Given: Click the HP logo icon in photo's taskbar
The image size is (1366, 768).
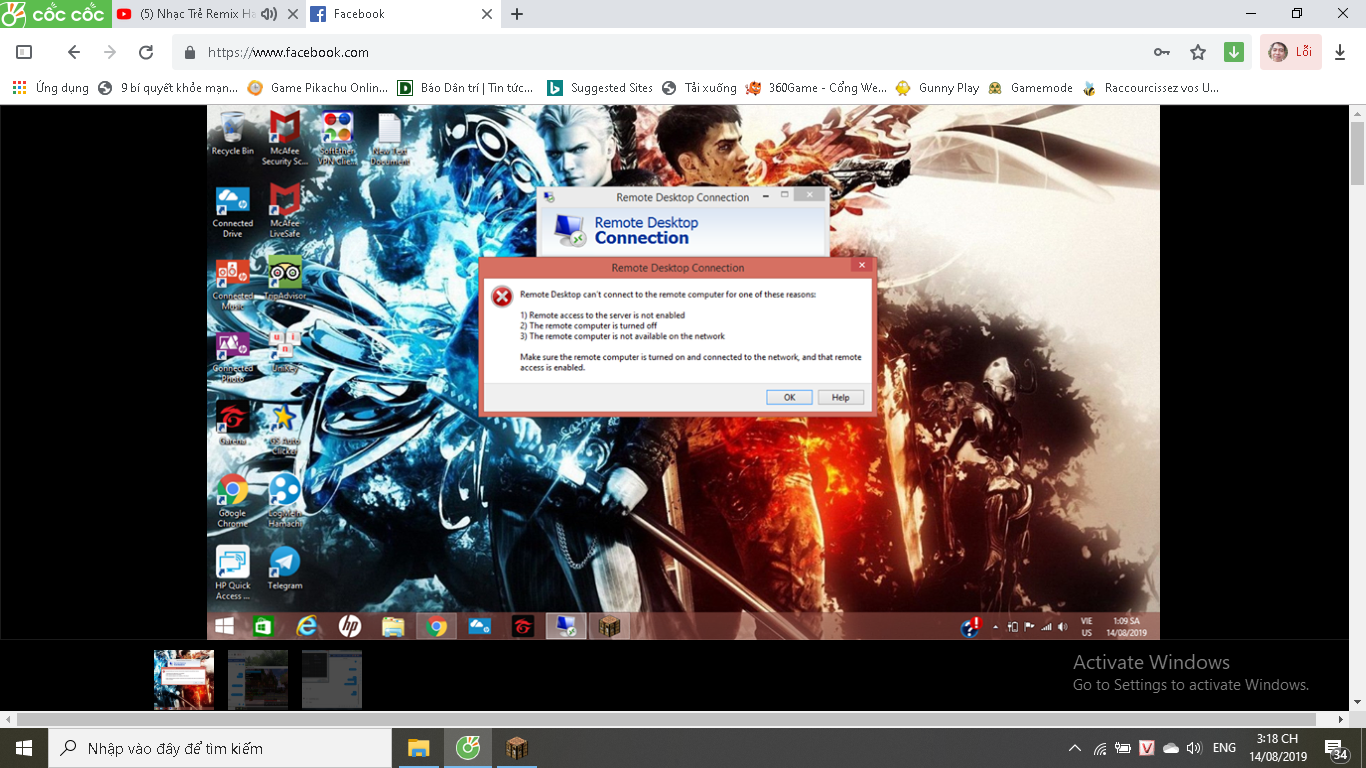Looking at the screenshot, I should 350,626.
